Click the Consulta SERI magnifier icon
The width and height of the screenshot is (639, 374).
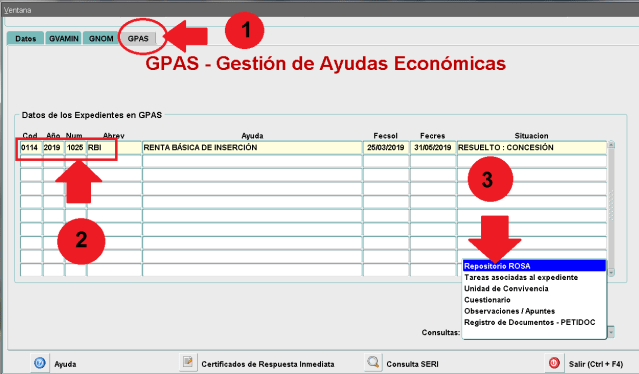(373, 362)
